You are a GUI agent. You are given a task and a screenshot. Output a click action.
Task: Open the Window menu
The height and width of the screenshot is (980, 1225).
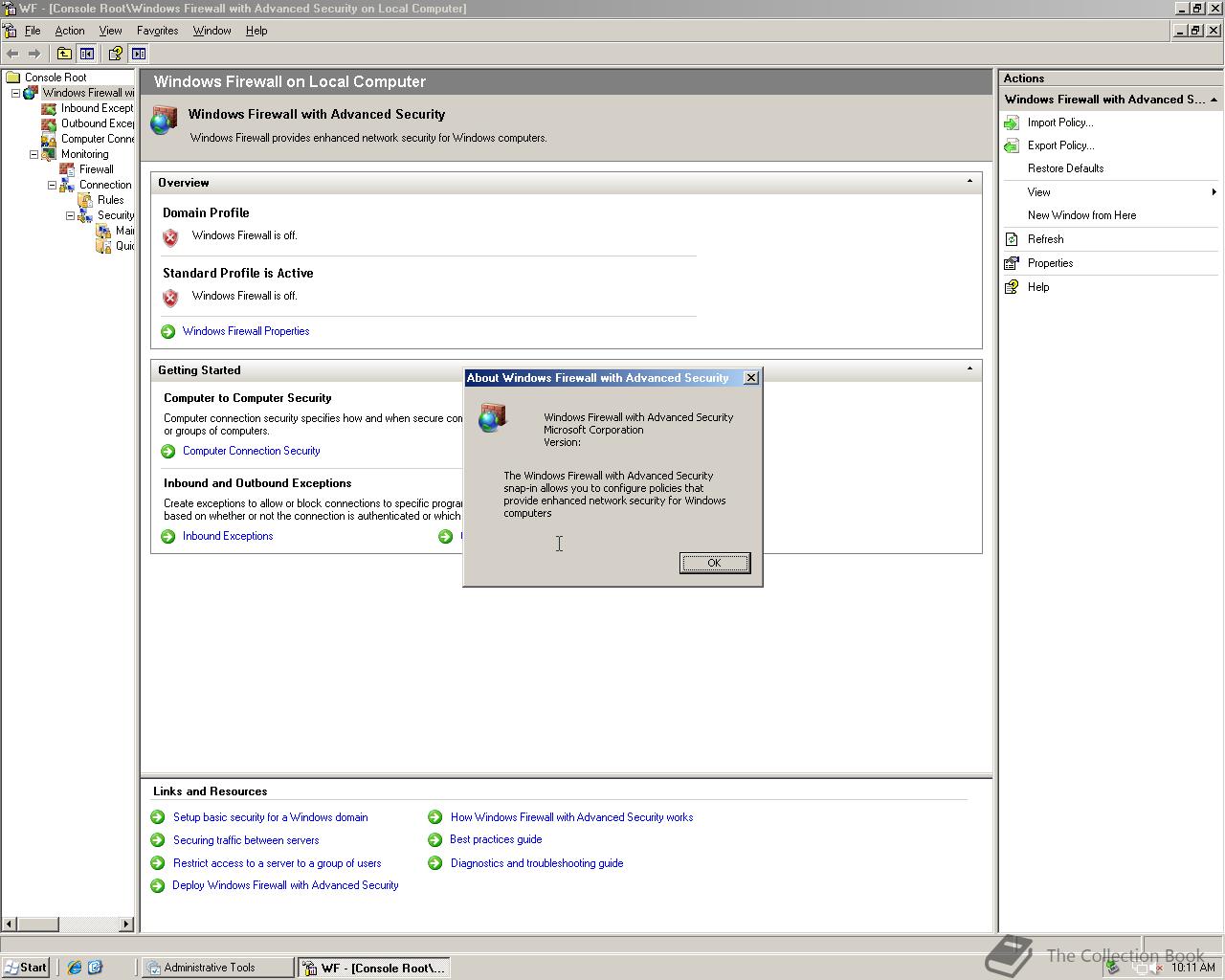[x=212, y=31]
